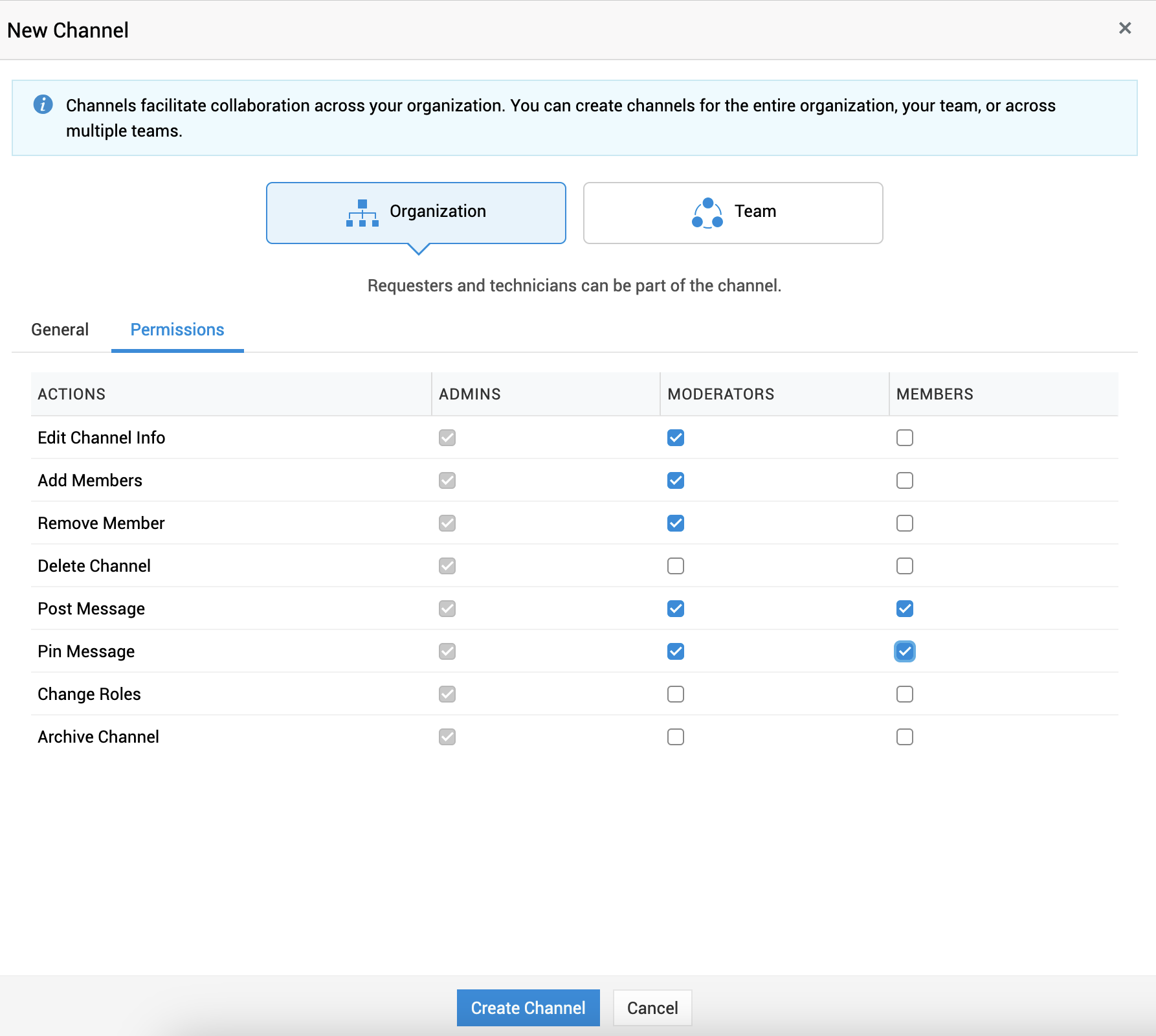The image size is (1156, 1036).
Task: Uncheck Post Message for Moderators
Action: pyautogui.click(x=676, y=609)
